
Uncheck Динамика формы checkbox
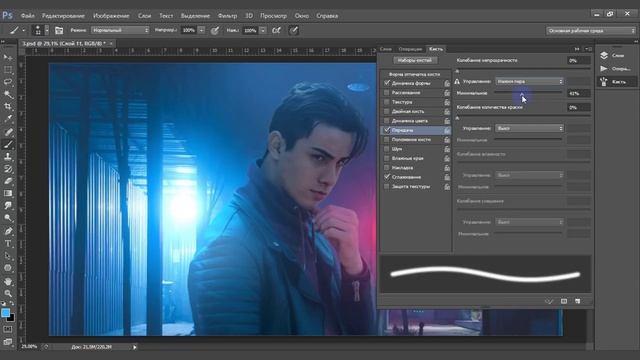pyautogui.click(x=387, y=83)
